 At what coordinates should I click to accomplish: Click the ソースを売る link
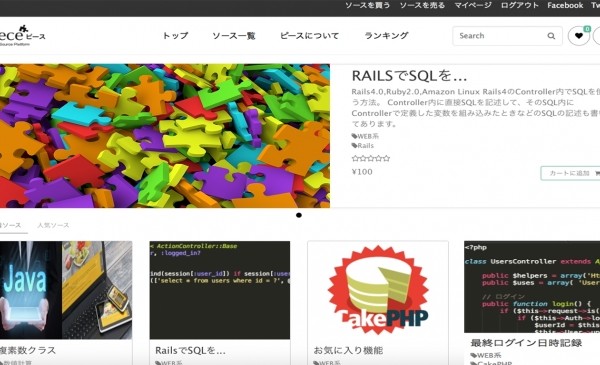coord(422,5)
